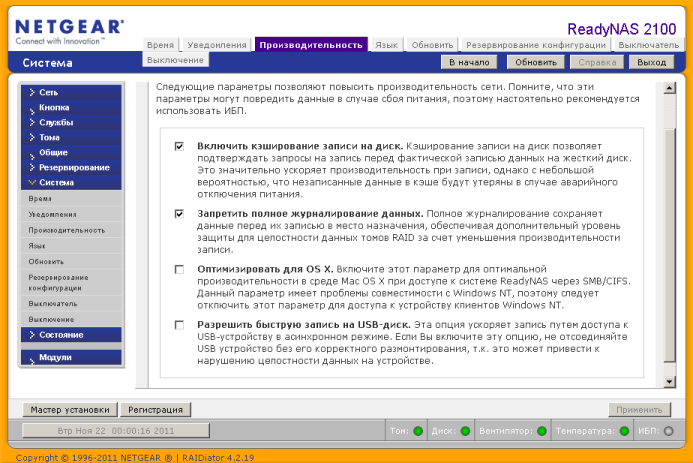Switch to the Уведомления tab
Image resolution: width=693 pixels, height=463 pixels.
coord(217,45)
